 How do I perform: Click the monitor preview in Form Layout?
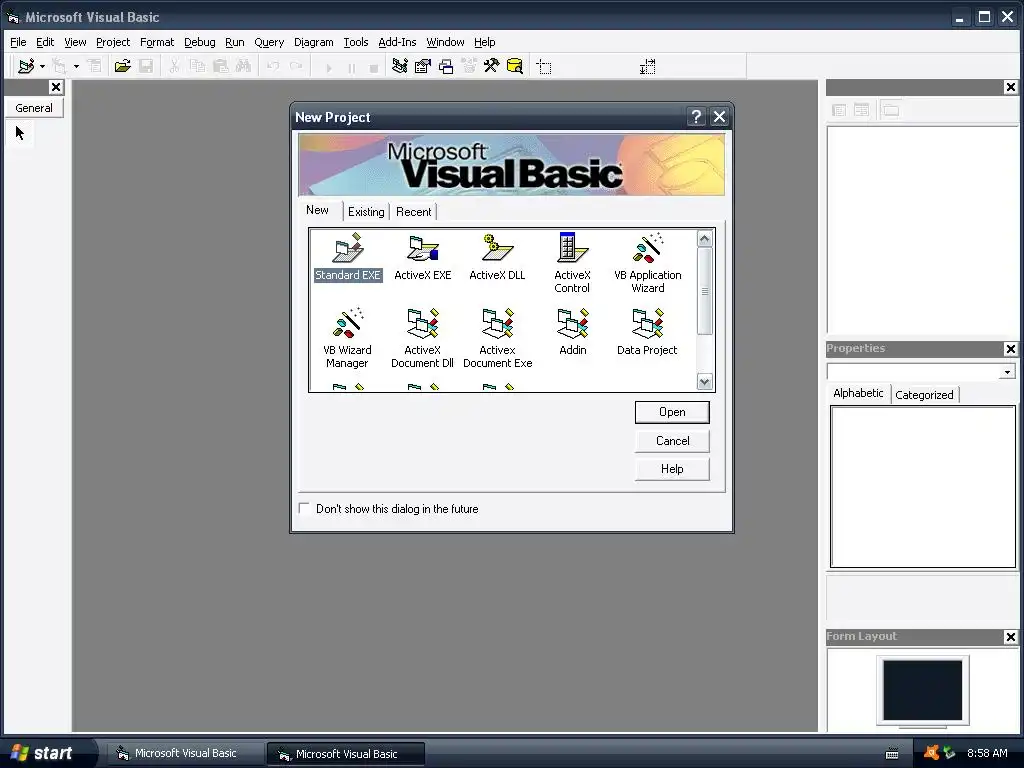923,691
